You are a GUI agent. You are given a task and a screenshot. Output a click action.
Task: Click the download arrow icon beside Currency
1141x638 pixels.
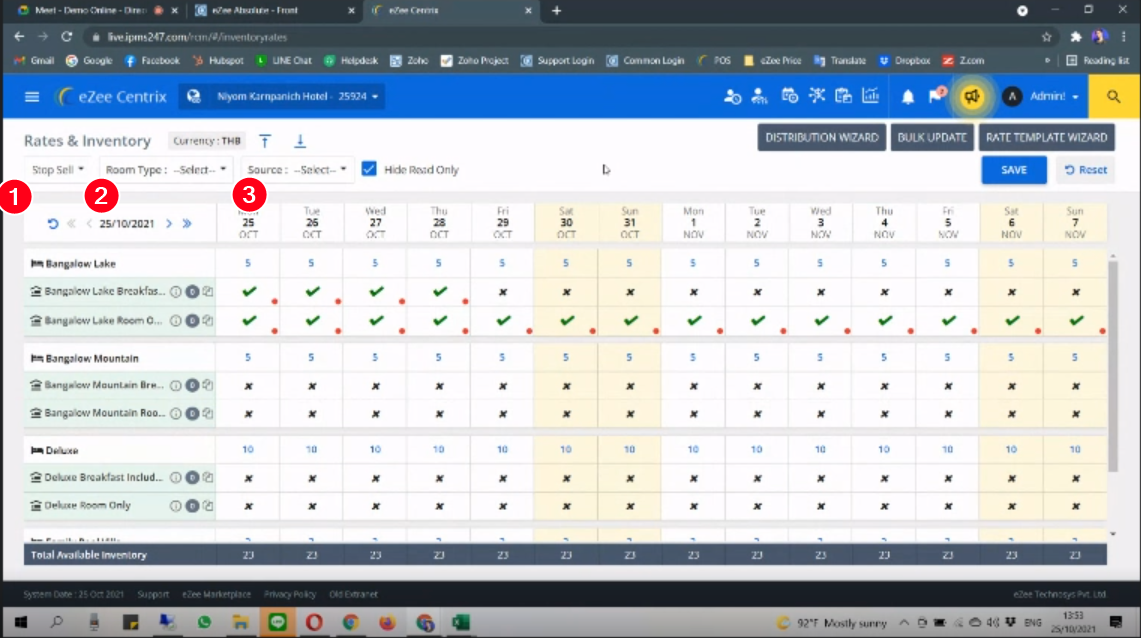pos(299,141)
